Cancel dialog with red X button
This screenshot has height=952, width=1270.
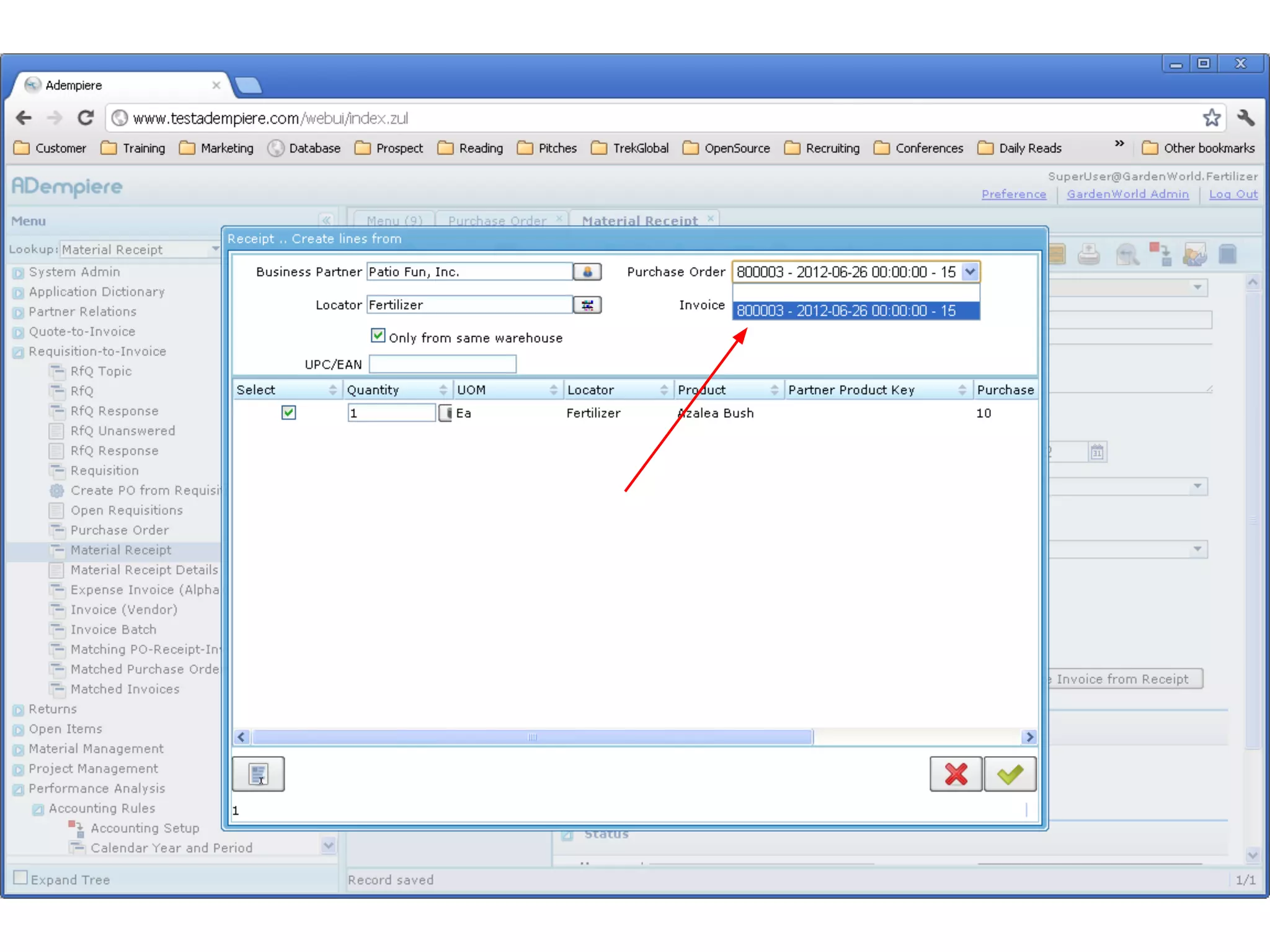[x=956, y=773]
